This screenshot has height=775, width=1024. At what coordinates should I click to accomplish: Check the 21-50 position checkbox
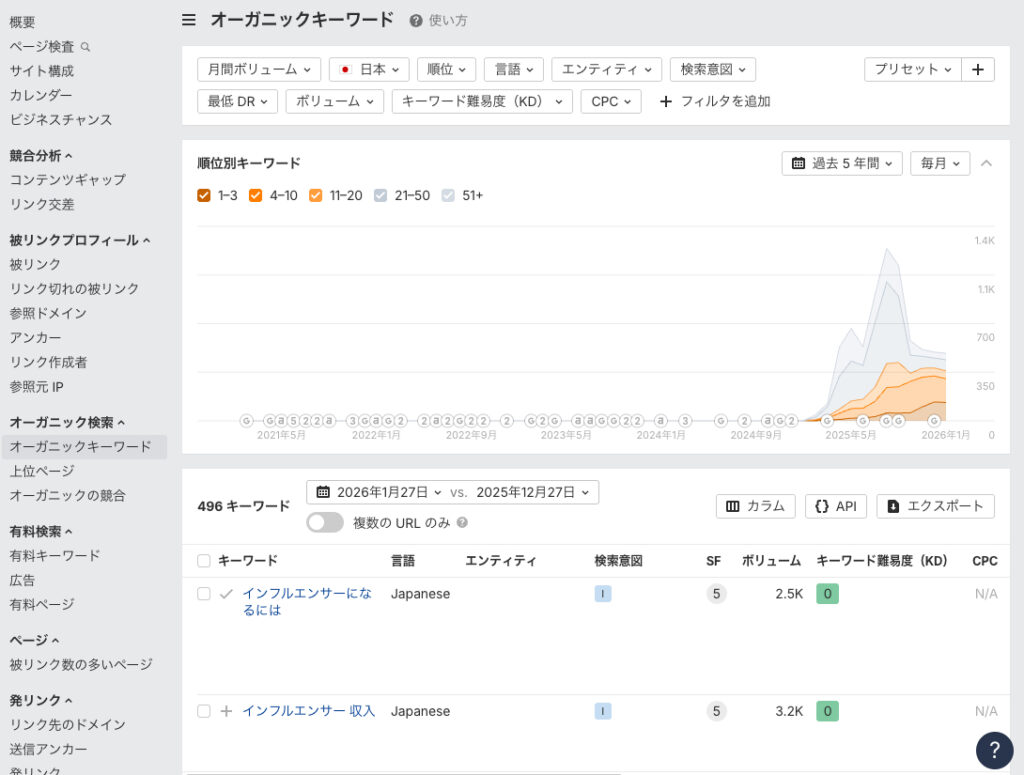pyautogui.click(x=380, y=195)
